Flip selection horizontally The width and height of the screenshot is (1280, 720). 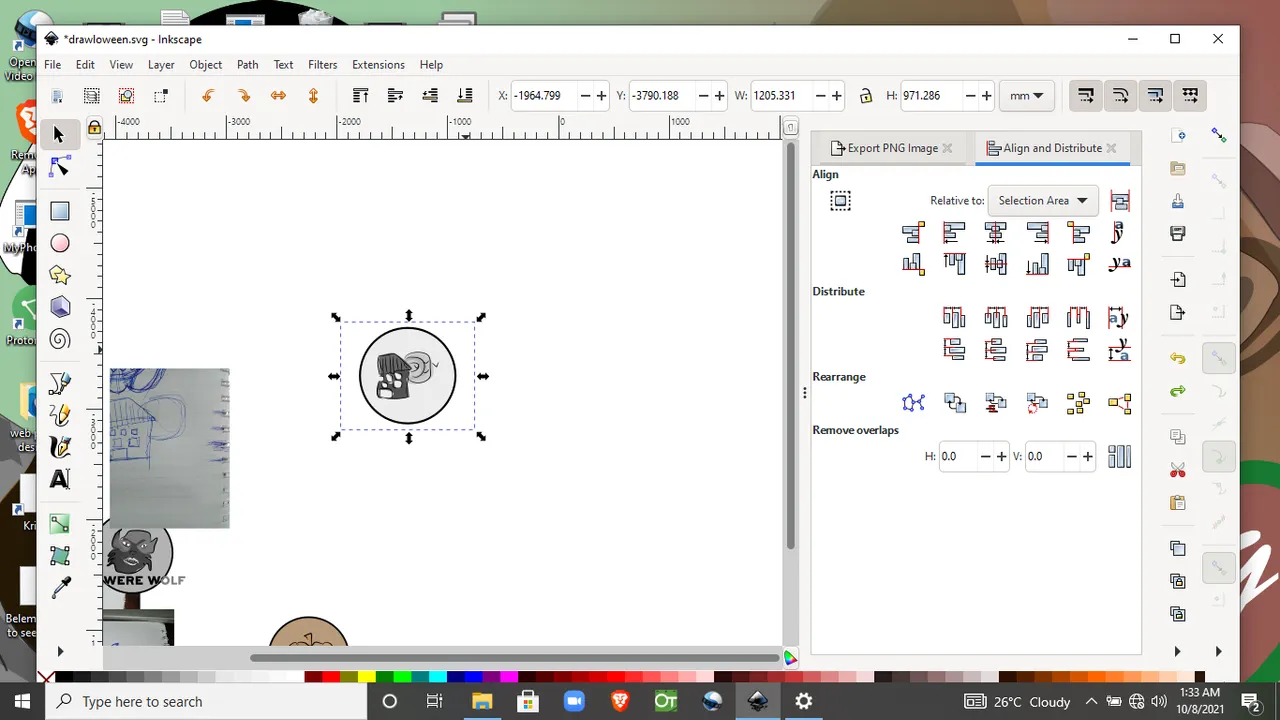click(278, 96)
